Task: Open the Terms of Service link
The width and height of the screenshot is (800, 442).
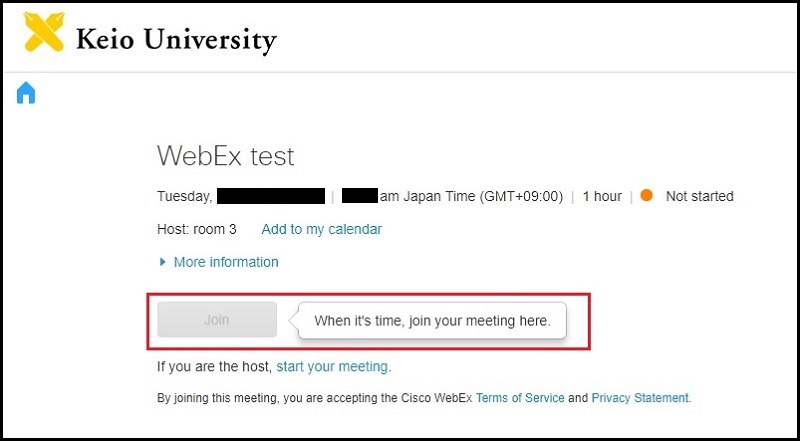Action: [520, 398]
